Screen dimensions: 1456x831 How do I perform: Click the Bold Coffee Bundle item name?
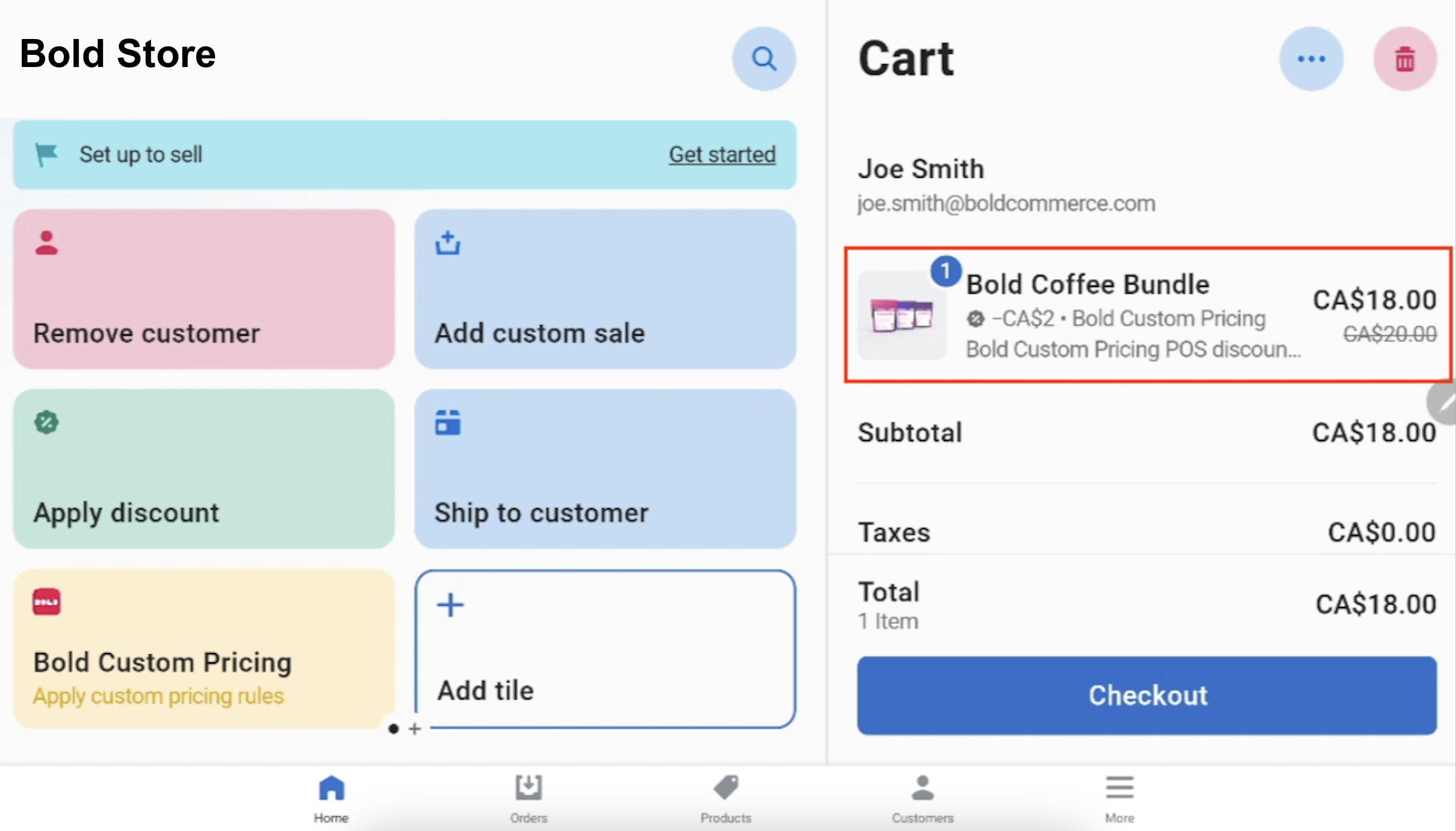click(1087, 285)
